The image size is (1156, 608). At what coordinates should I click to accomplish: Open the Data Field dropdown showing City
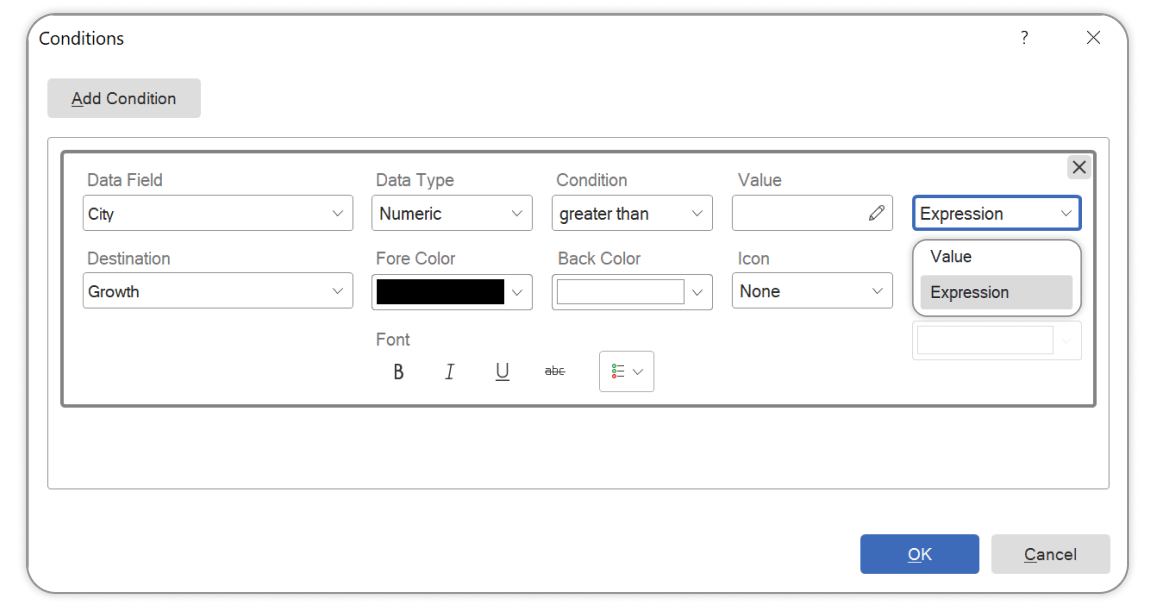coord(217,214)
